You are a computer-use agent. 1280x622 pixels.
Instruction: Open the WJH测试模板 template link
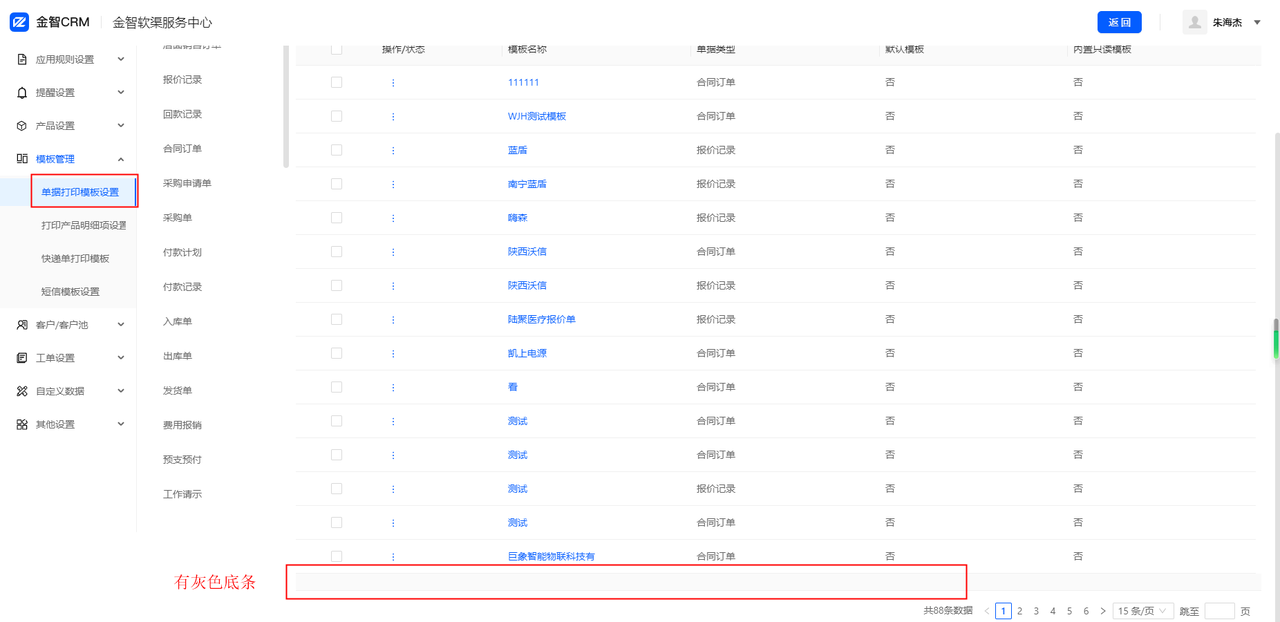537,116
